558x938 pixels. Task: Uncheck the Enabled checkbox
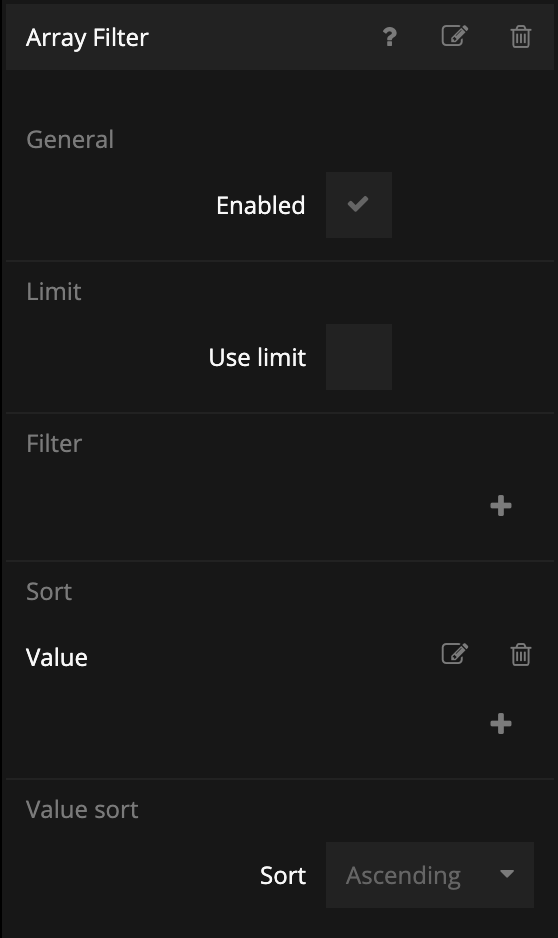359,205
